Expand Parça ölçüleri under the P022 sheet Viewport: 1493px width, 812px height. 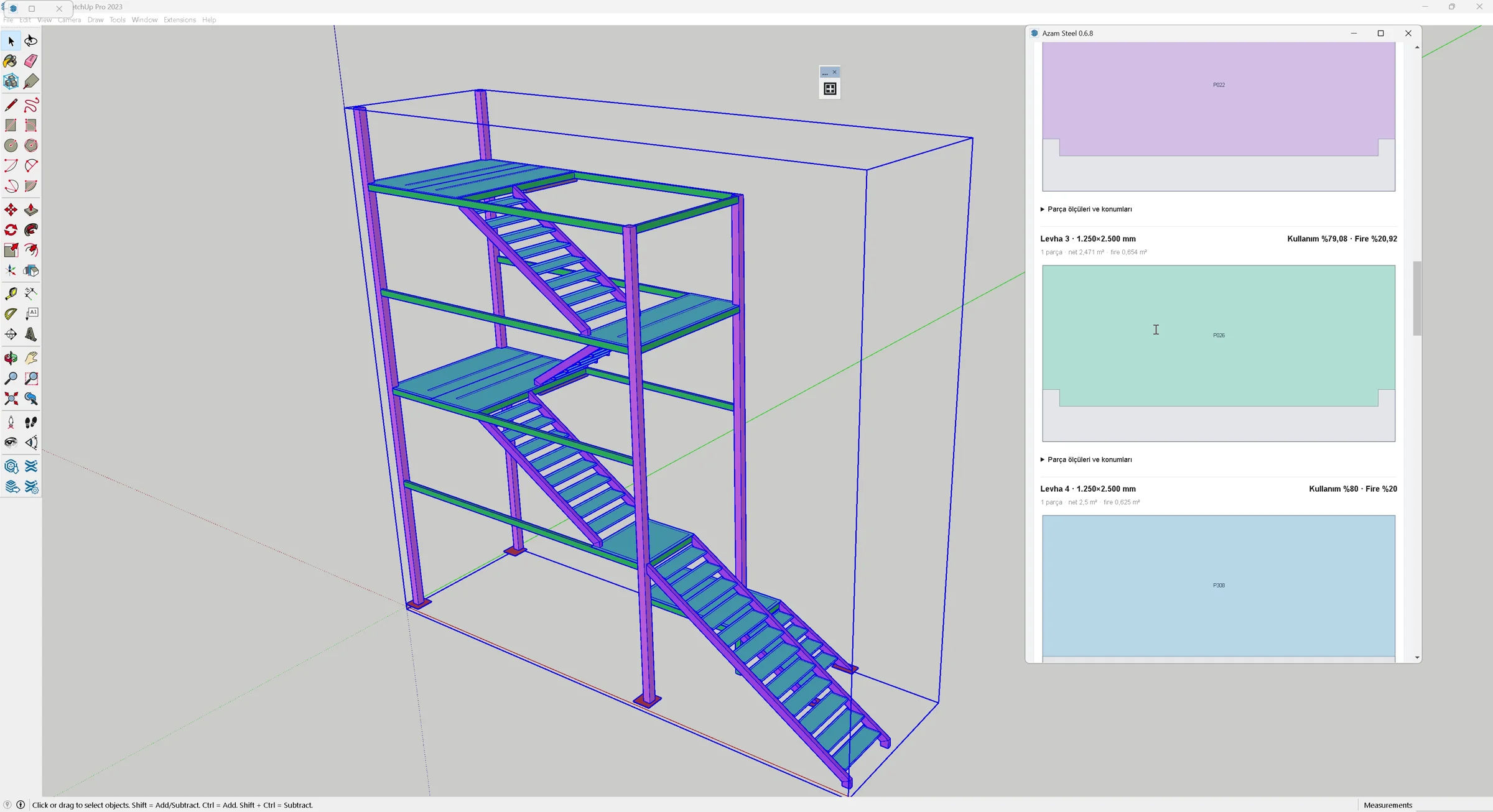1086,210
